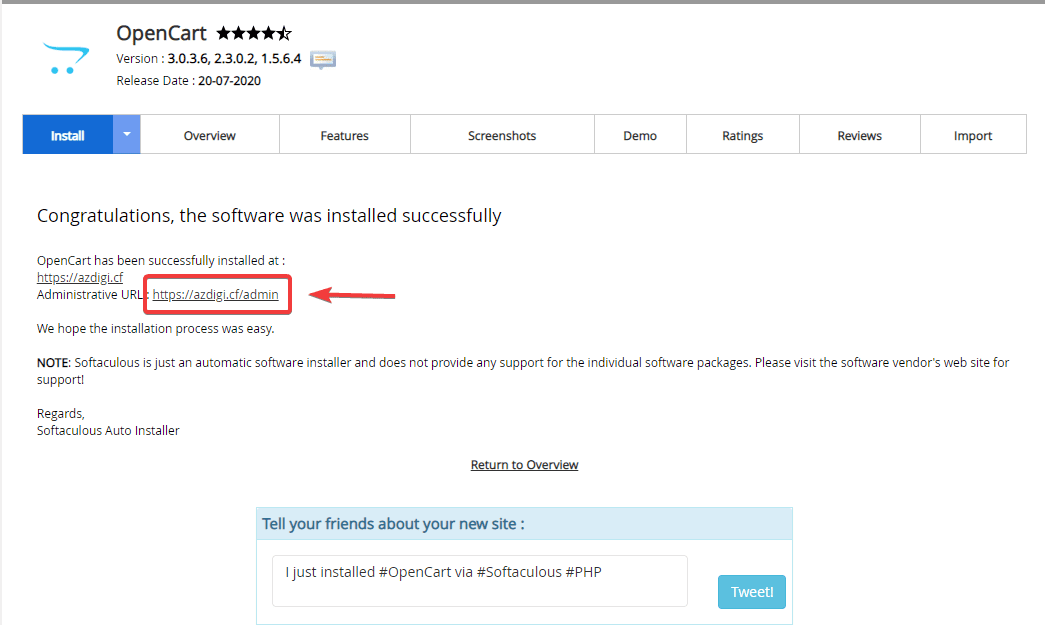Click the Congratulations success message heading
The height and width of the screenshot is (625, 1045).
269,215
